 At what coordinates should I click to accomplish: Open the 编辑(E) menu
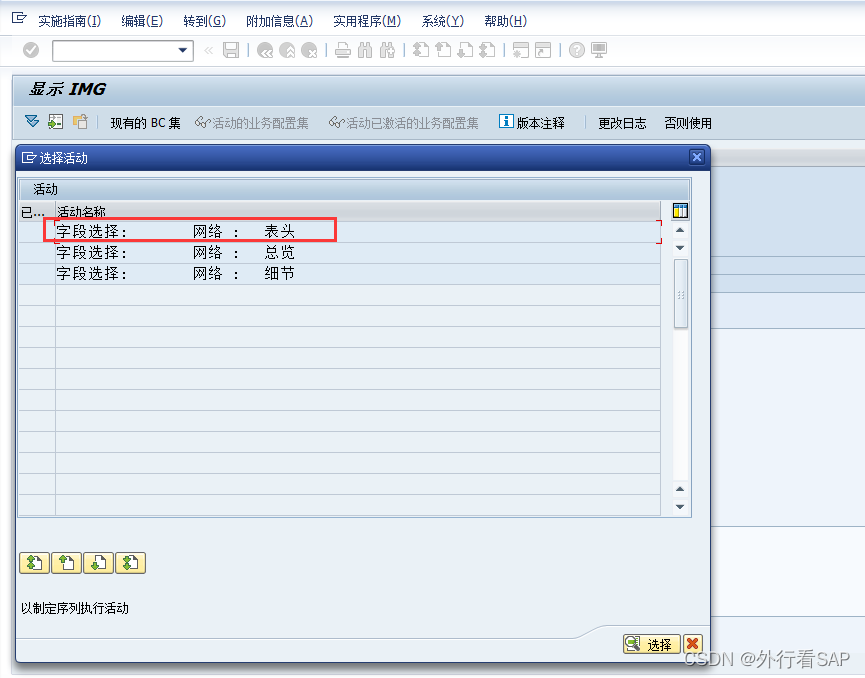(x=142, y=21)
